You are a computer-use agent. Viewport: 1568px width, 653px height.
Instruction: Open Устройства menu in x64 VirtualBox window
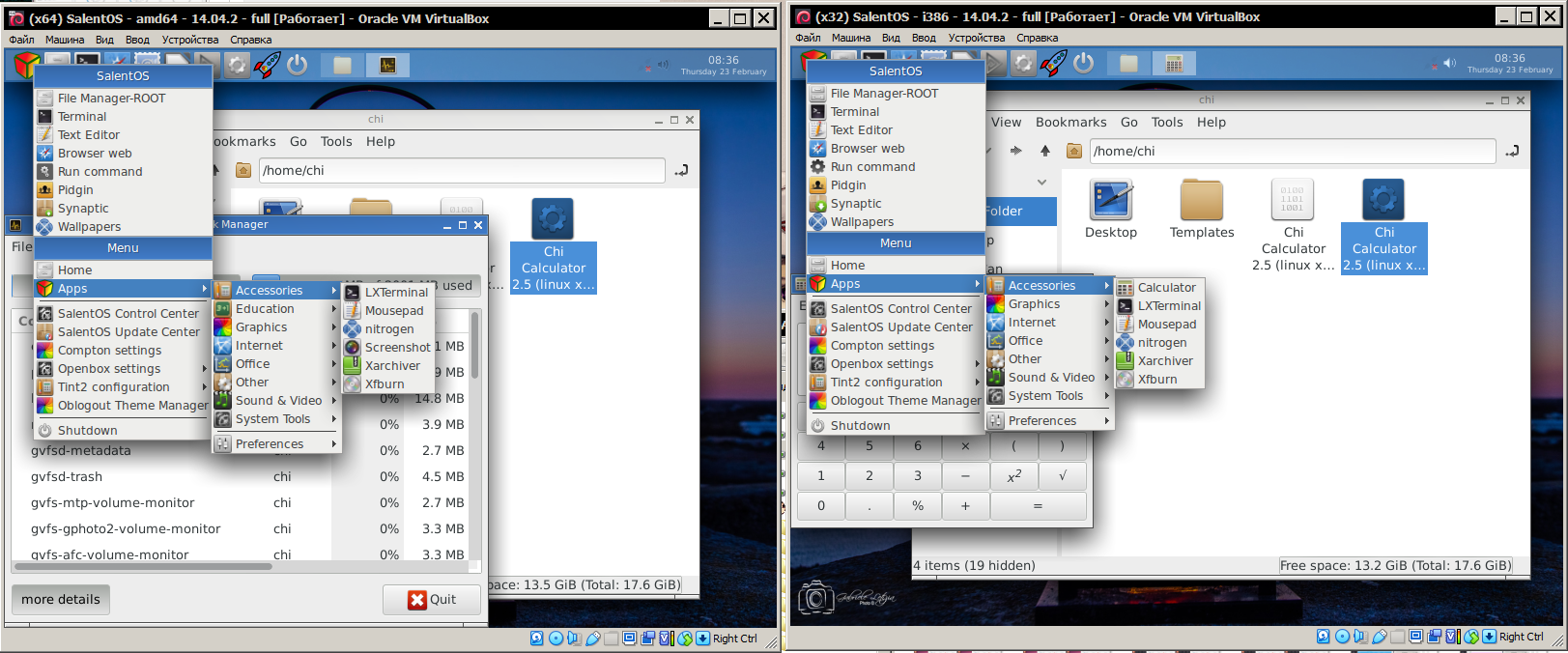click(190, 41)
